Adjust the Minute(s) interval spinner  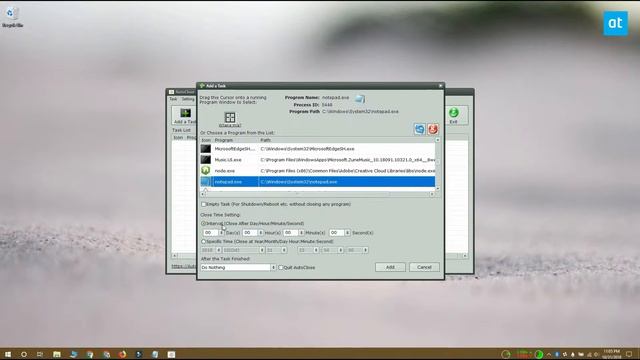[301, 233]
